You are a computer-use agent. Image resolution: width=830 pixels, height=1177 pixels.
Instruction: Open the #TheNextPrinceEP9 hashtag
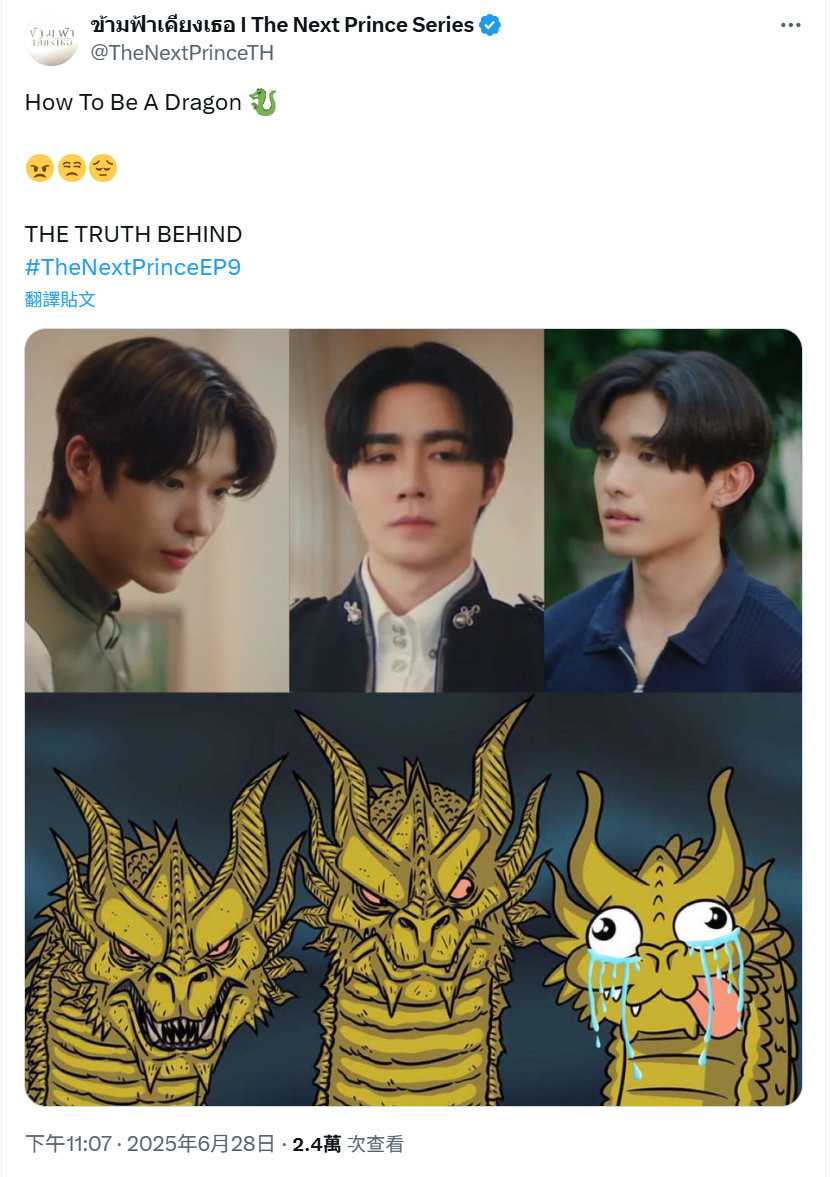tap(133, 267)
